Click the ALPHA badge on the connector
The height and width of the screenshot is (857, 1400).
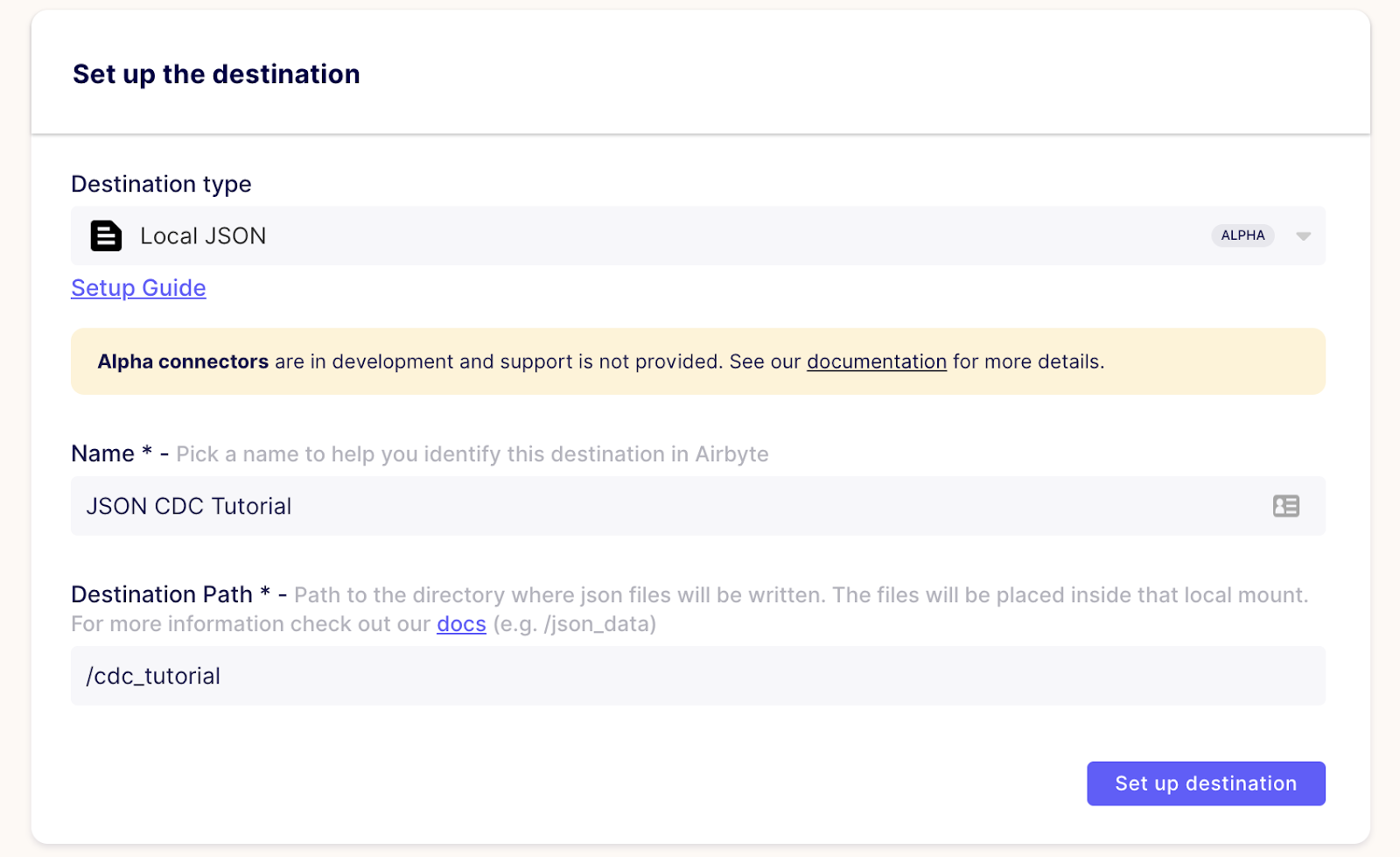[1242, 235]
